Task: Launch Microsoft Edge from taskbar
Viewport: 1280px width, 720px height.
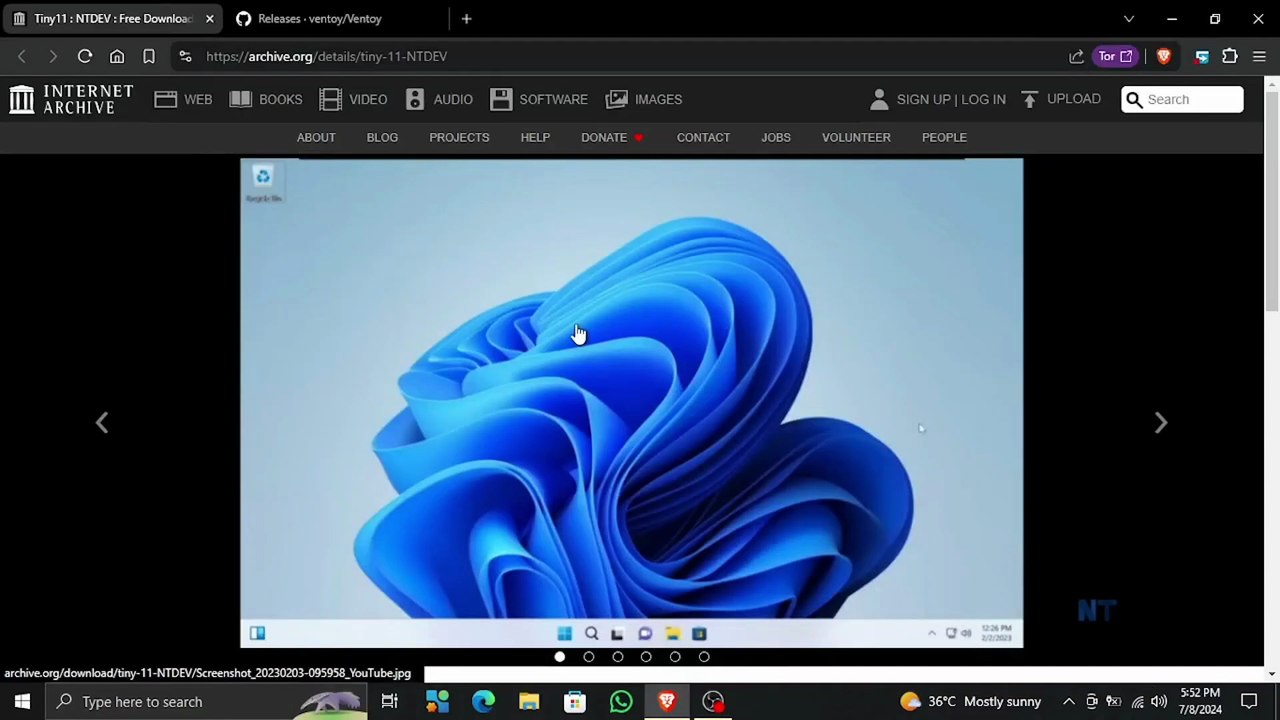Action: point(483,701)
